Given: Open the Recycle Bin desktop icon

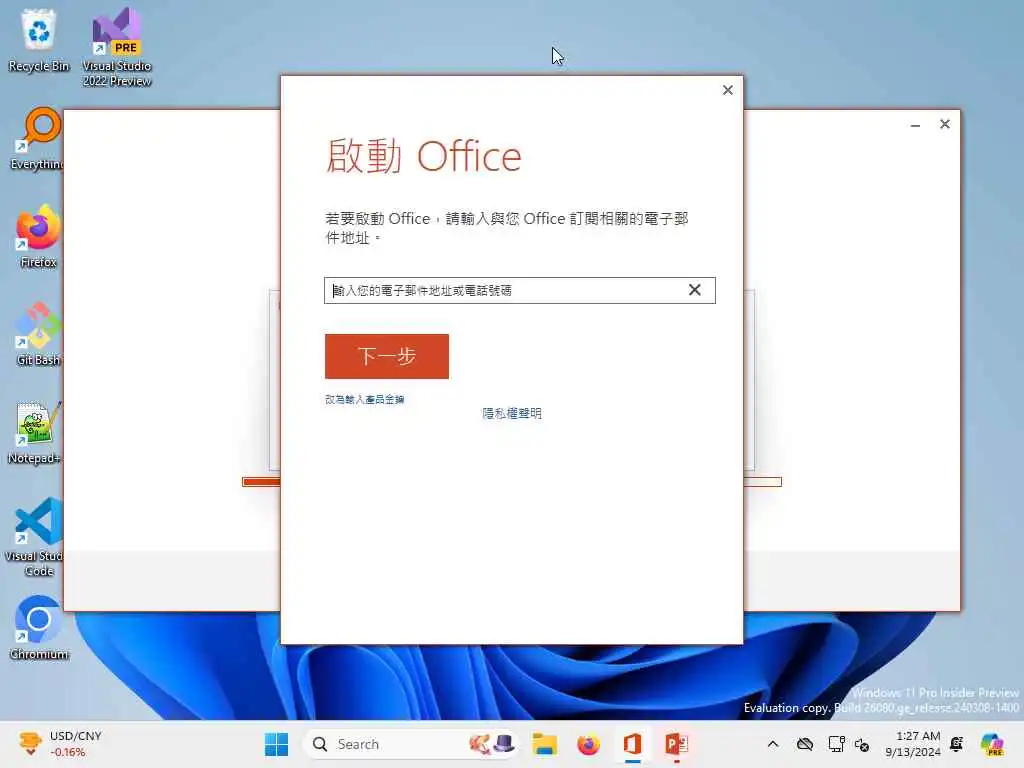Looking at the screenshot, I should click(39, 40).
